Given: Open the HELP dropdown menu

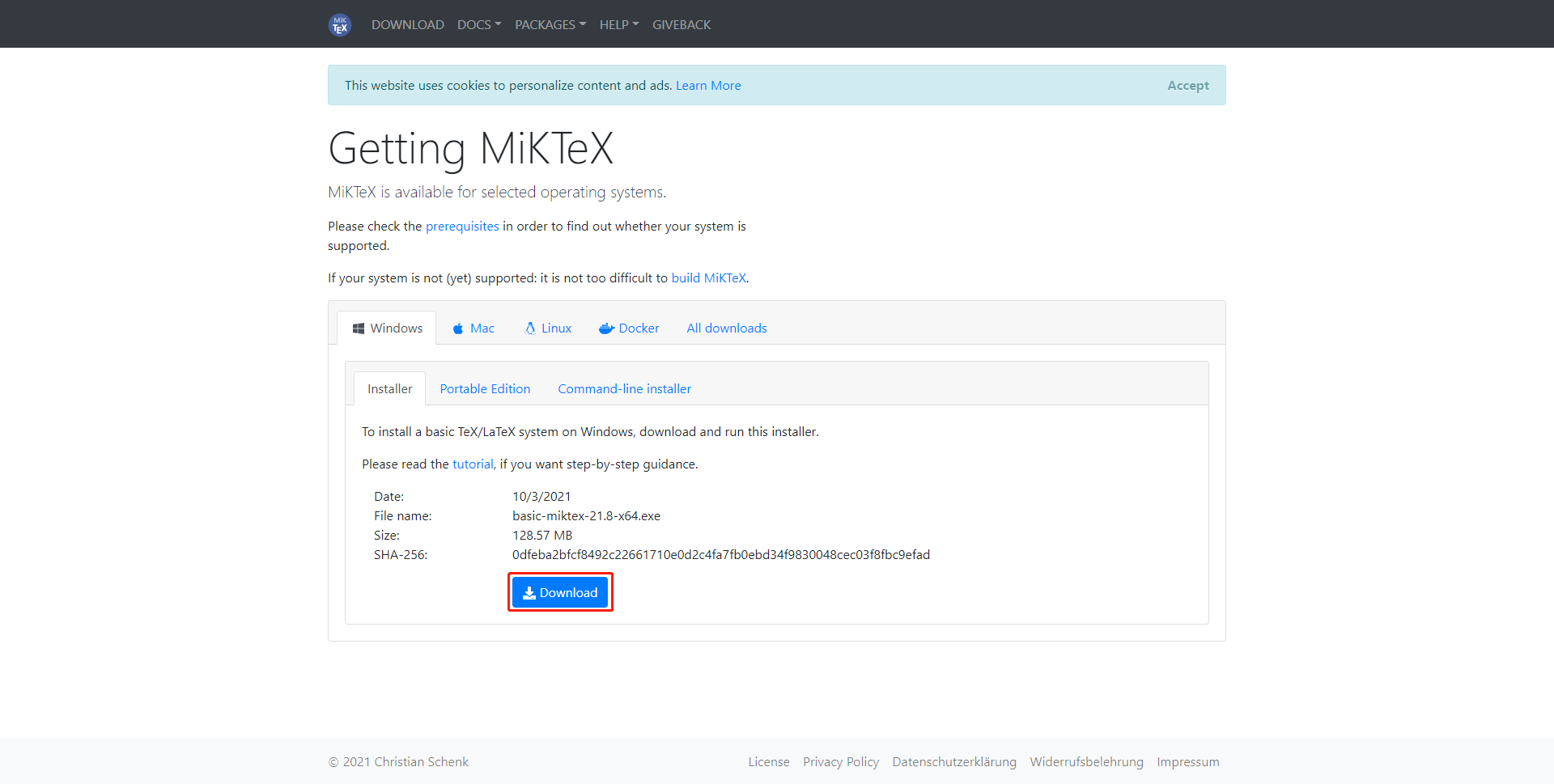Looking at the screenshot, I should (x=618, y=24).
